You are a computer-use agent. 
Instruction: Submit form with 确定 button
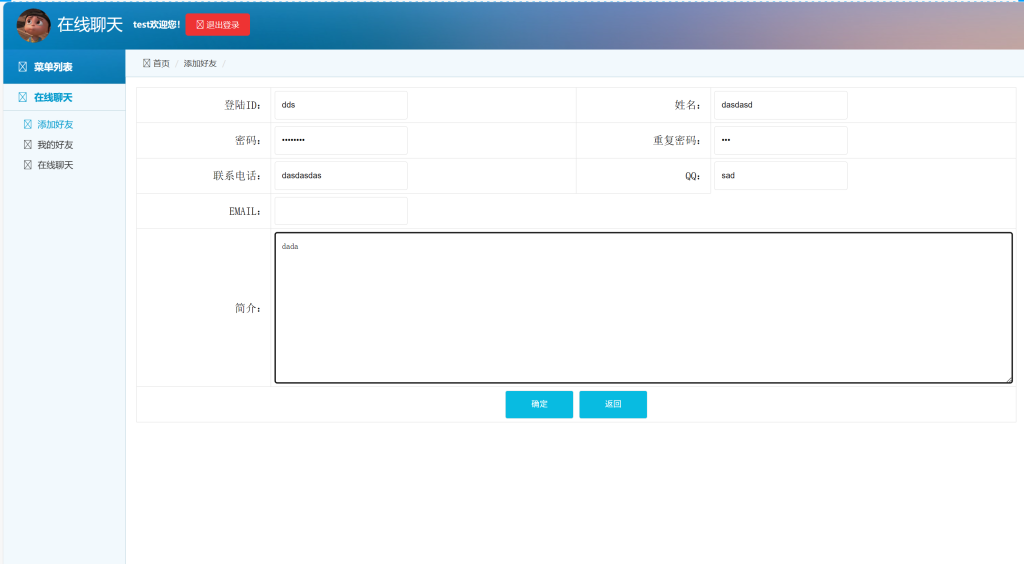[539, 404]
